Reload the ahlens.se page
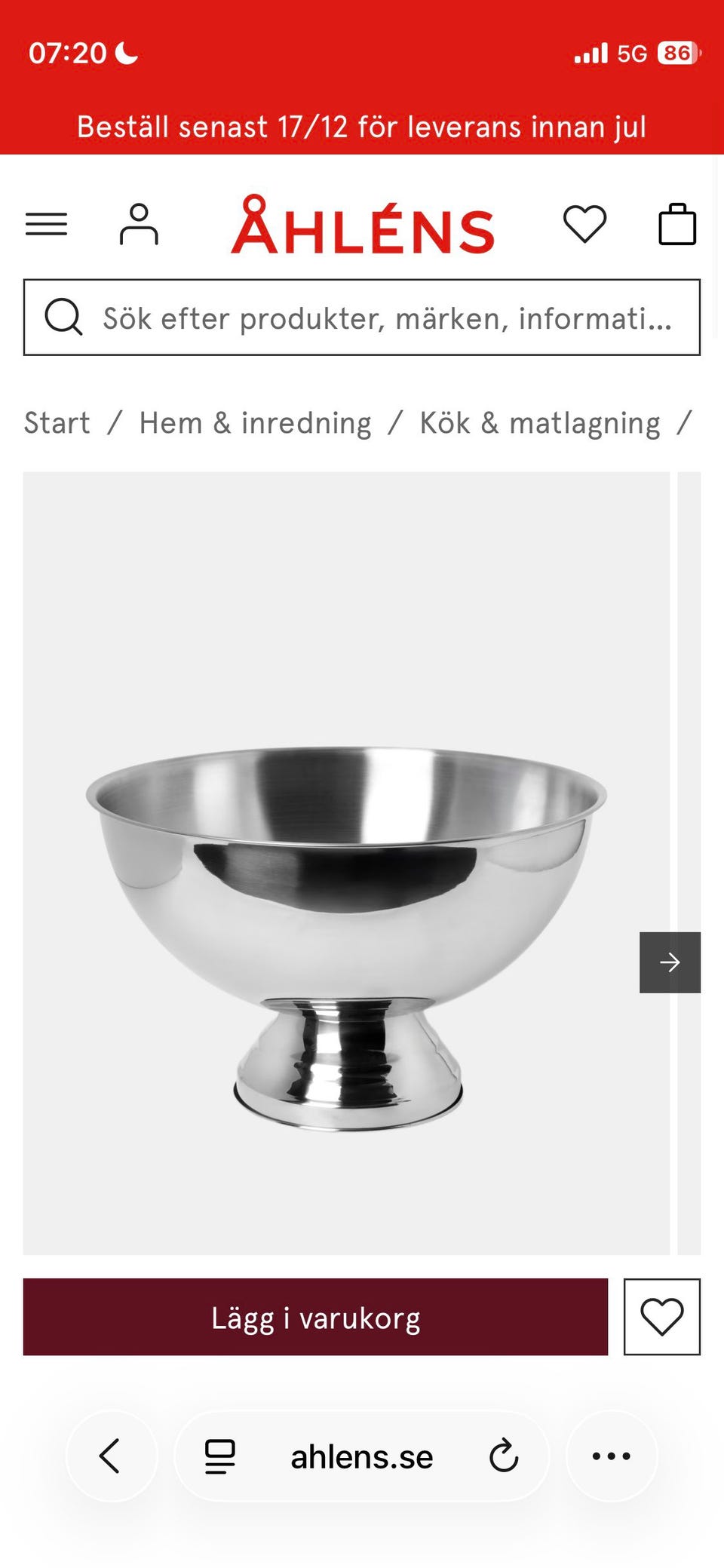This screenshot has height=1568, width=724. point(504,1456)
